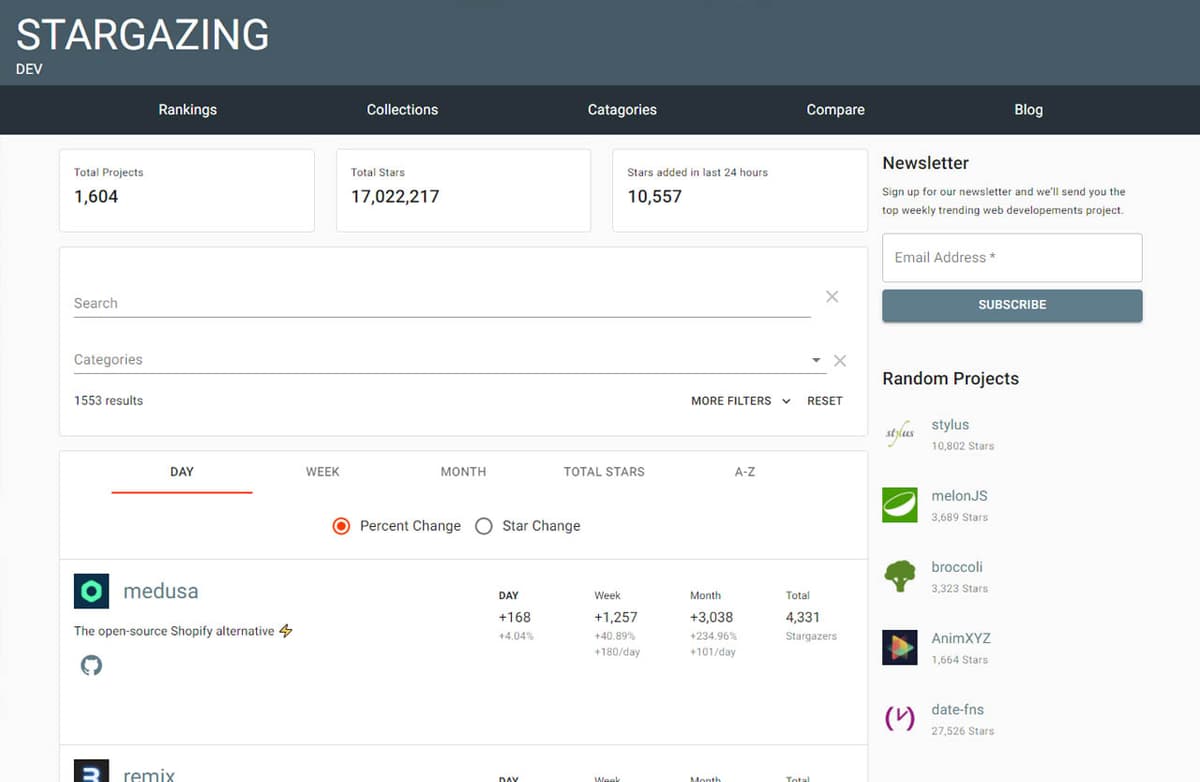Open Blog in the navigation bar

click(x=1028, y=110)
